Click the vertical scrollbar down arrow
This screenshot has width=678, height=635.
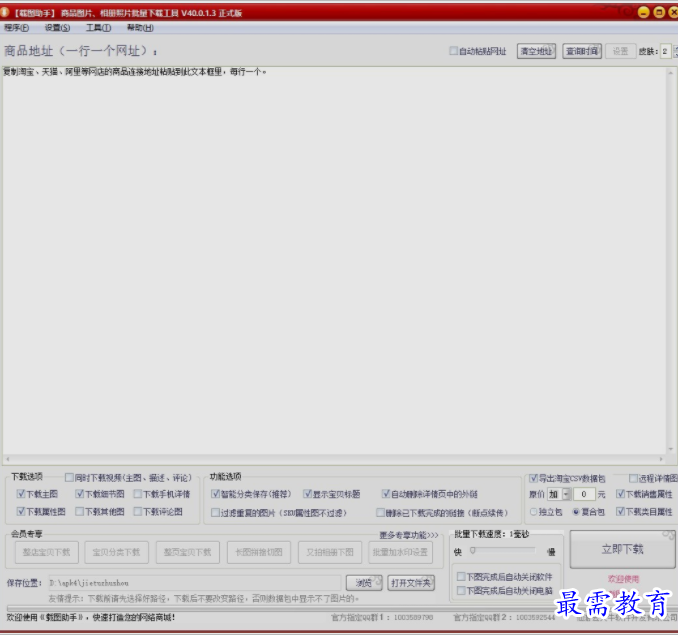click(671, 450)
